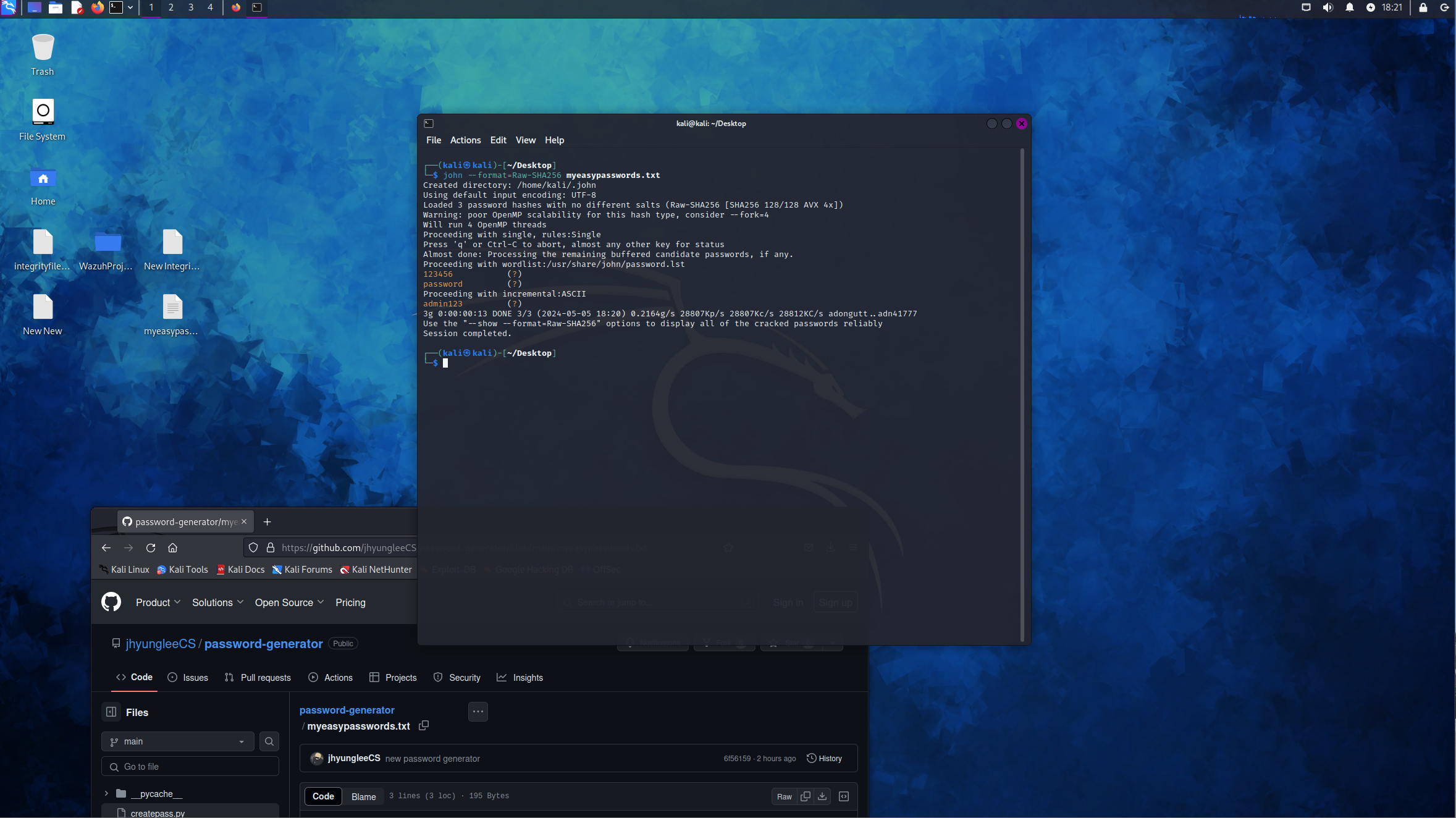This screenshot has height=818, width=1456.
Task: Select the New Integri file on desktop
Action: point(172,250)
